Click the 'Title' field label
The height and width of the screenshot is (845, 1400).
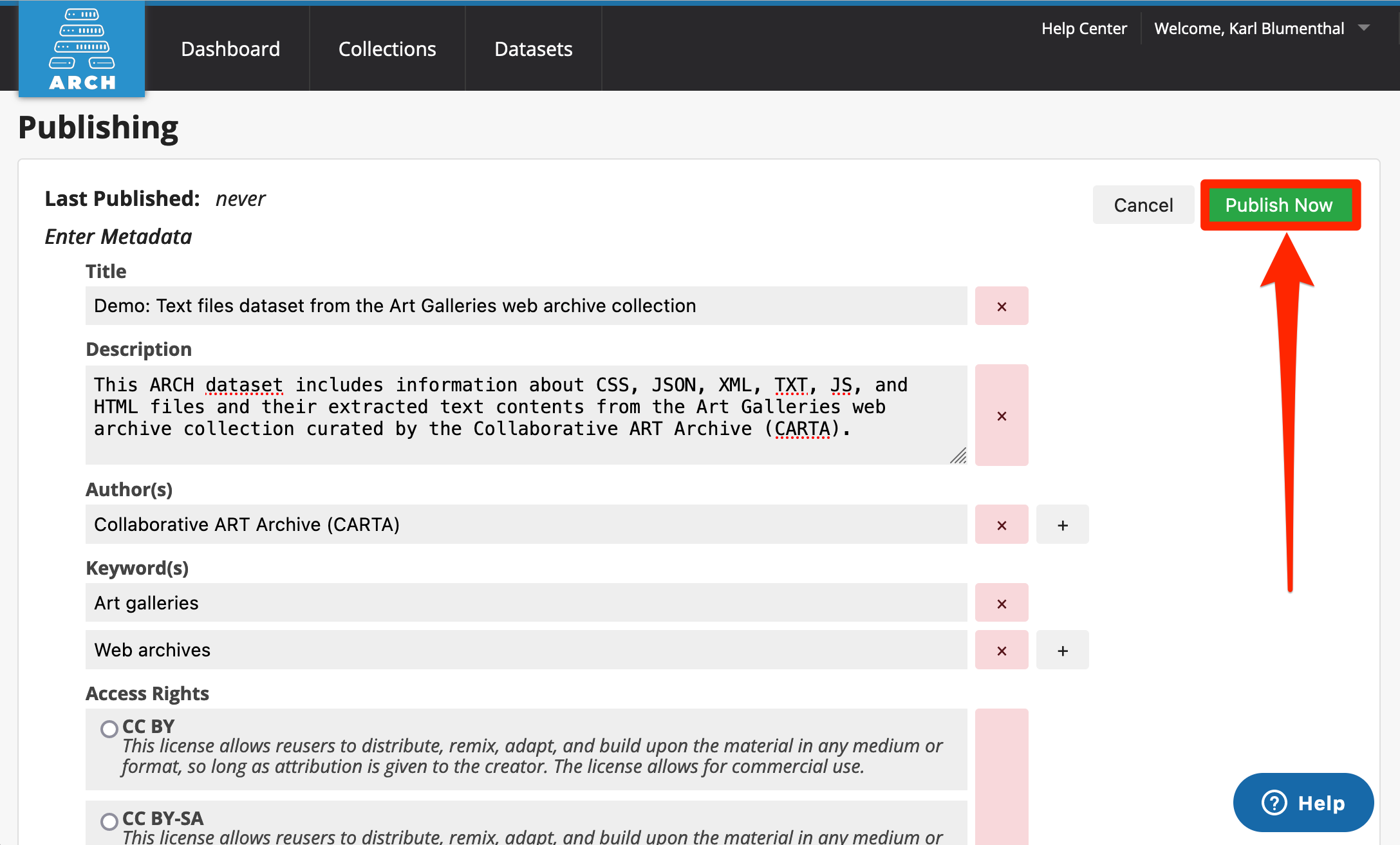click(106, 272)
